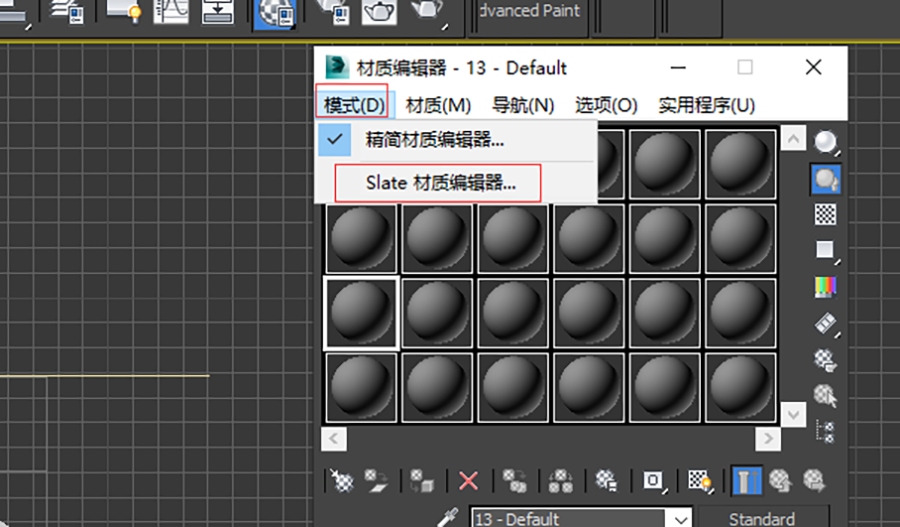Select the bottom-right sample sphere slot
The width and height of the screenshot is (900, 527).
coord(740,388)
